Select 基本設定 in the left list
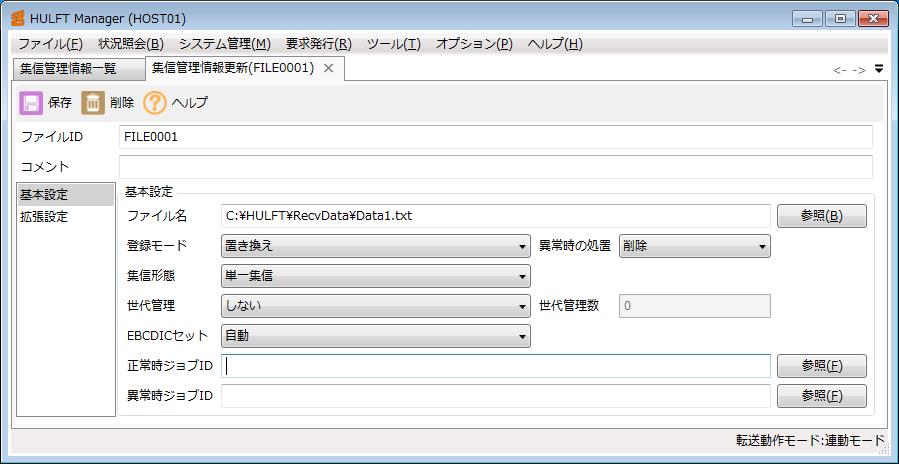 pos(65,195)
